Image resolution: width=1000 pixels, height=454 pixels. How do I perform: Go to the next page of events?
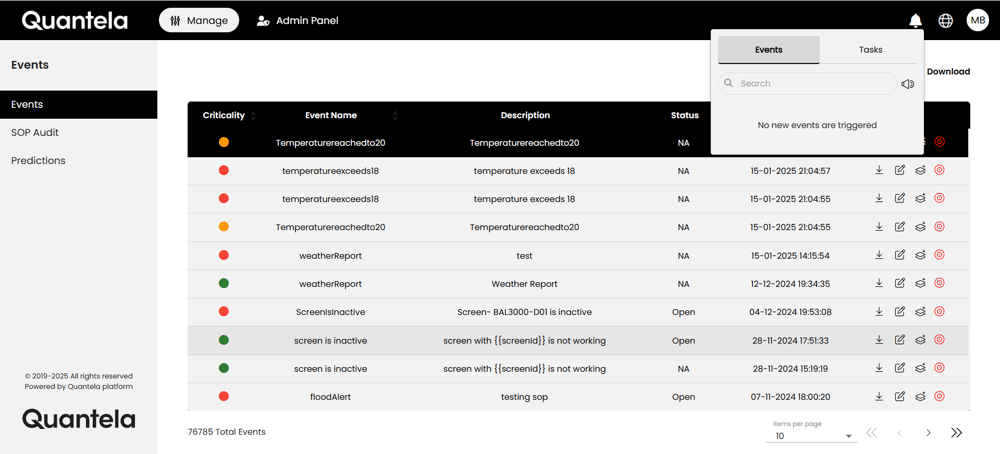pyautogui.click(x=928, y=433)
